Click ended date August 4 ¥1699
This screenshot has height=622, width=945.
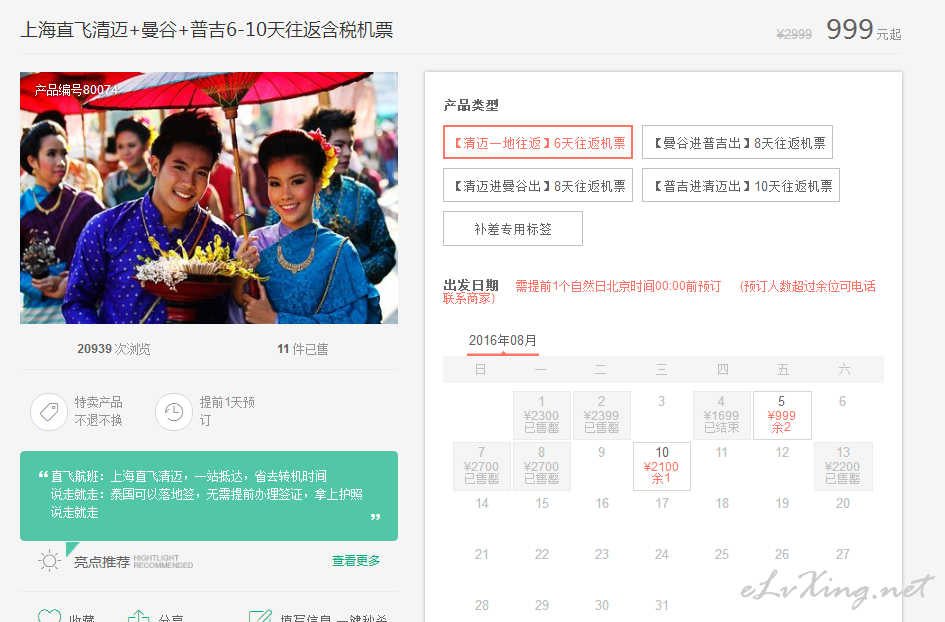[x=721, y=415]
